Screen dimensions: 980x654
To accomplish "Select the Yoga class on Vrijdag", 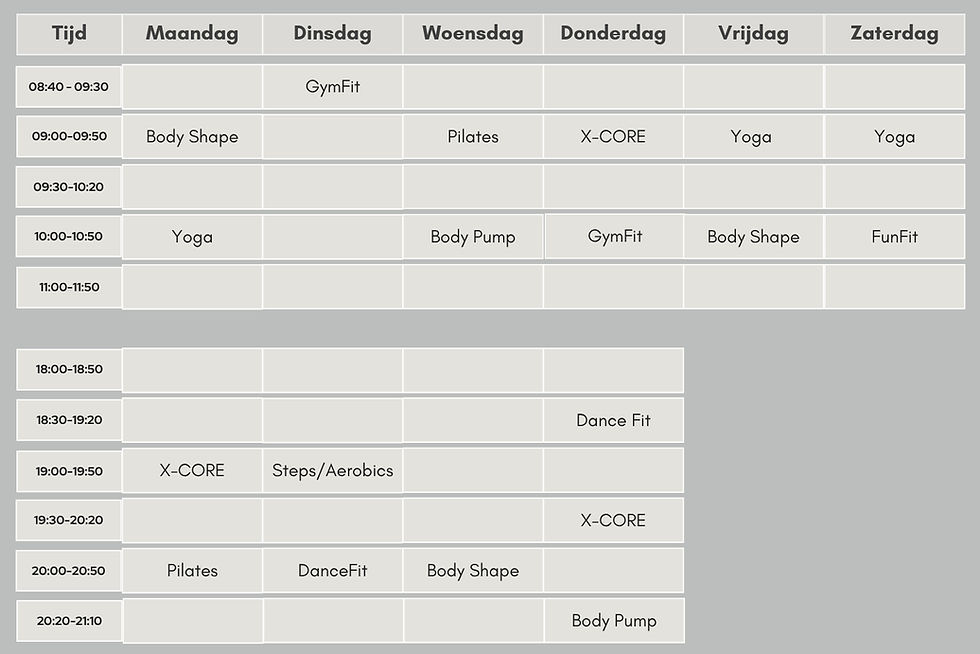I will tap(751, 137).
